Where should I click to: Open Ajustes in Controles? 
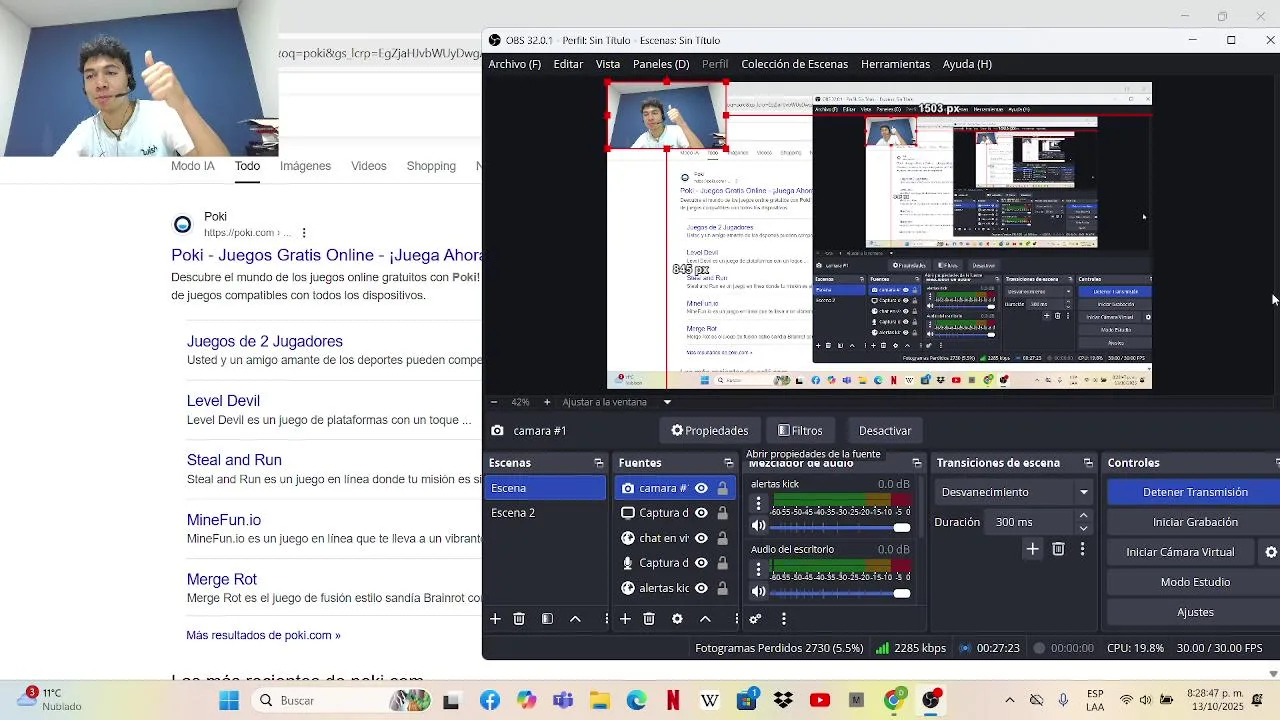1195,612
